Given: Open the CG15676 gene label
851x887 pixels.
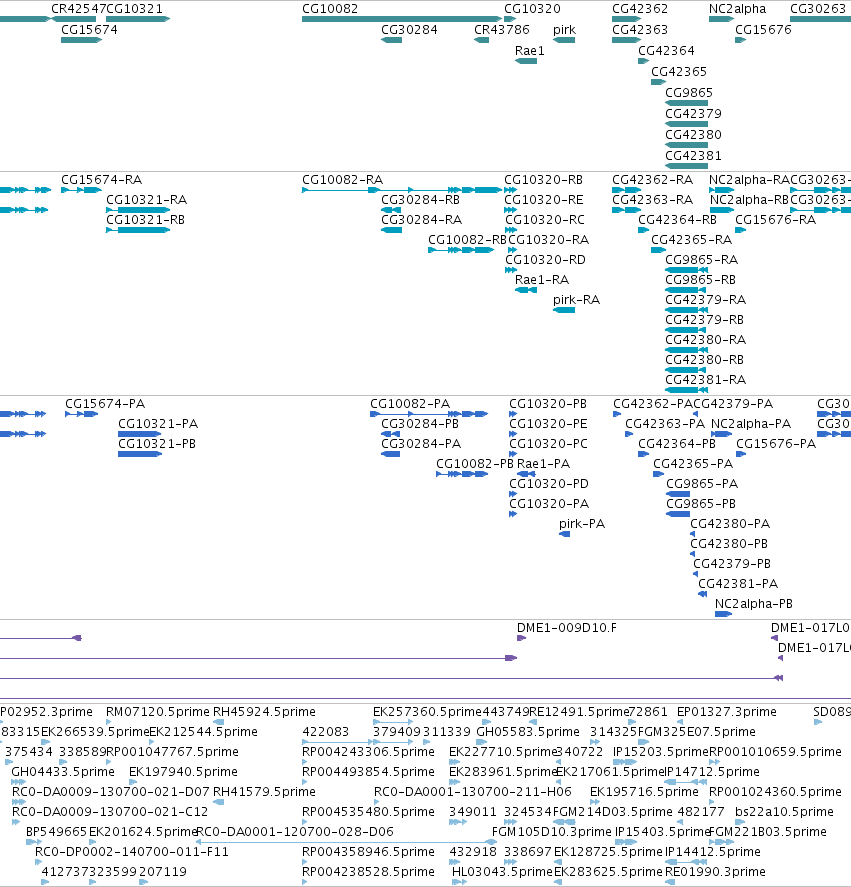Looking at the screenshot, I should click(763, 30).
